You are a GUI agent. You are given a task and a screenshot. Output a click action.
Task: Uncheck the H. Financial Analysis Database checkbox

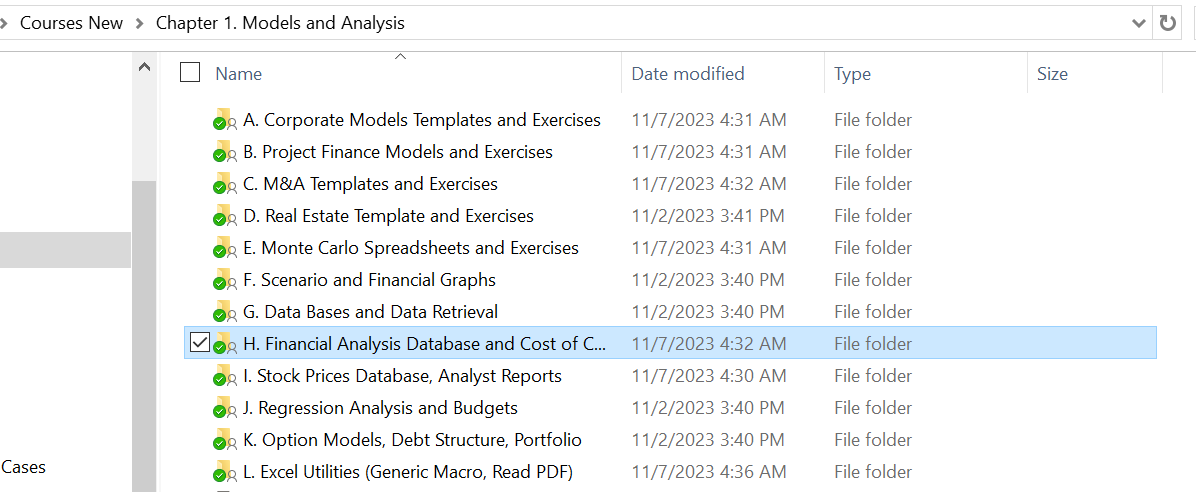point(200,343)
